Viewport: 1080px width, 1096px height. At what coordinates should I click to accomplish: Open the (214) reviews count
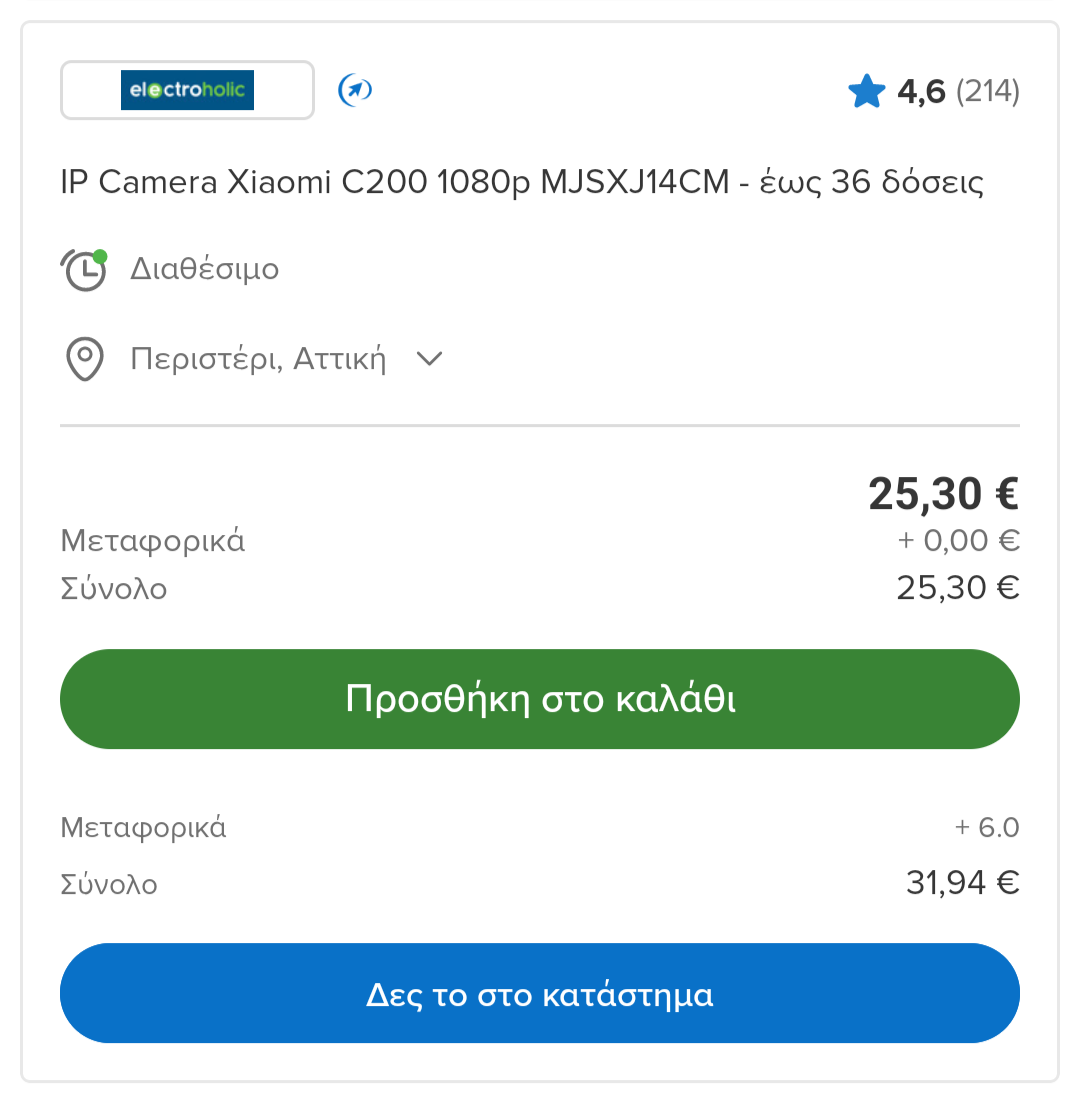click(987, 93)
